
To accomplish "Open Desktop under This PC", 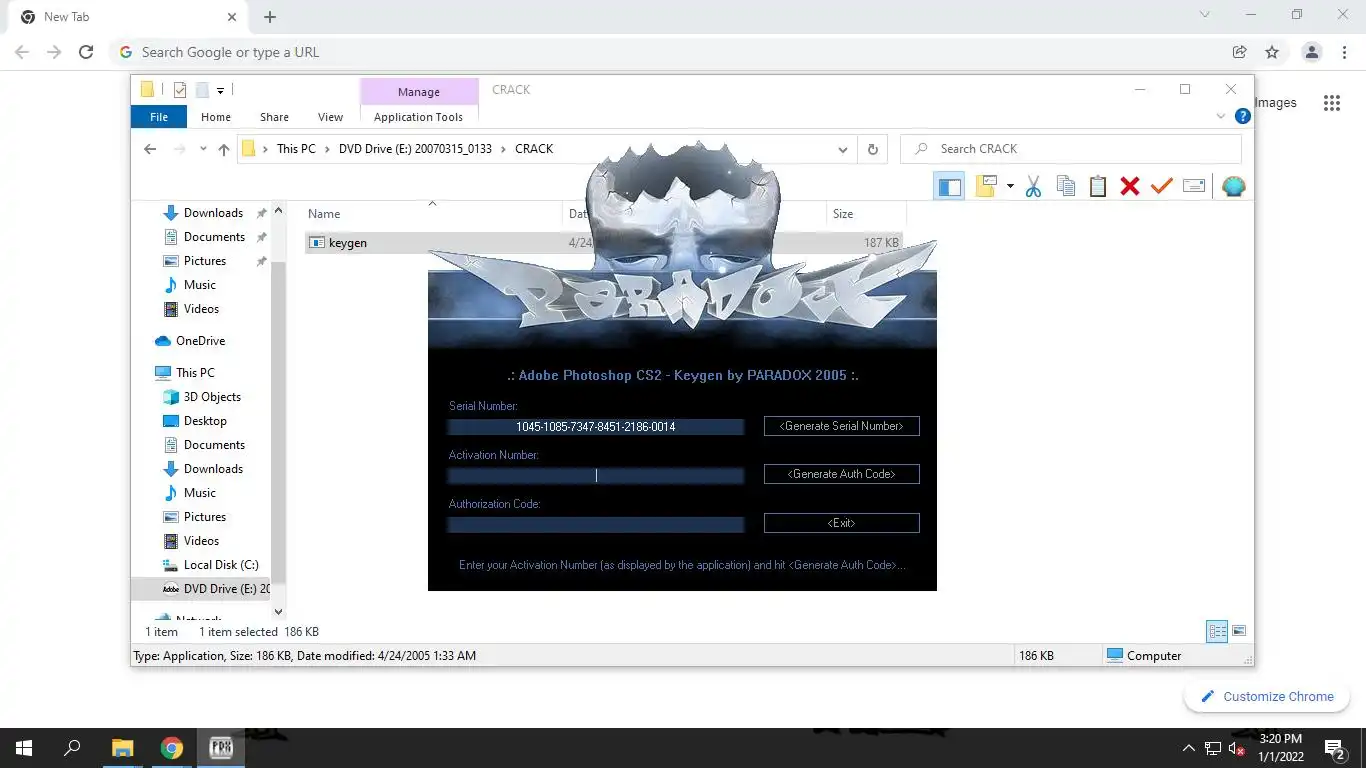I will 205,421.
